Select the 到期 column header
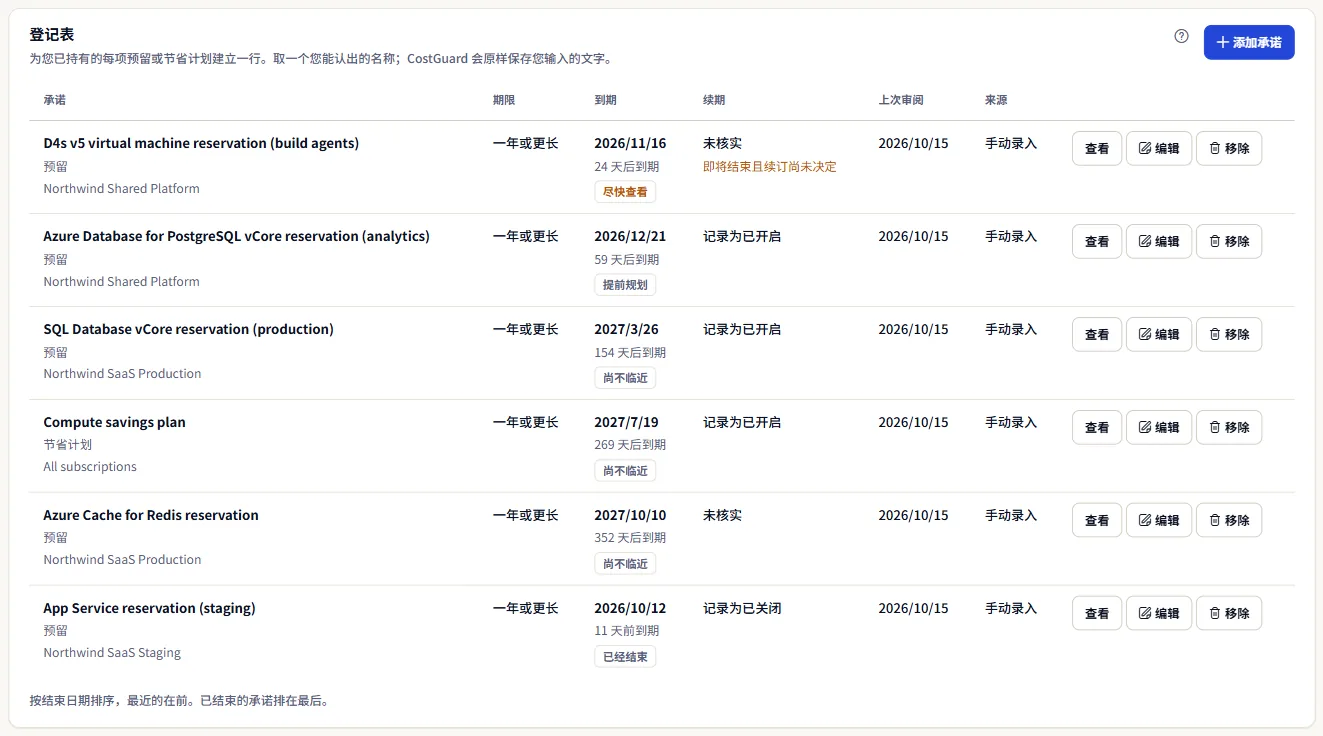Viewport: 1323px width, 736px height. 606,100
